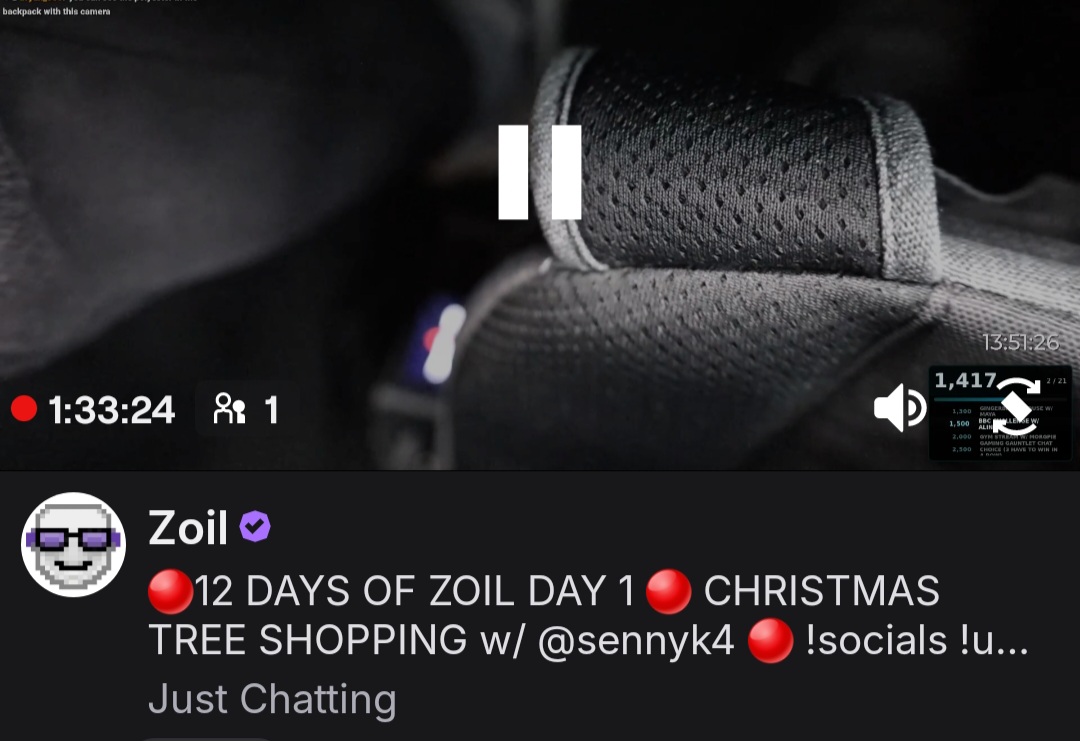Open the Just Chatting category
This screenshot has height=741, width=1080.
[272, 699]
